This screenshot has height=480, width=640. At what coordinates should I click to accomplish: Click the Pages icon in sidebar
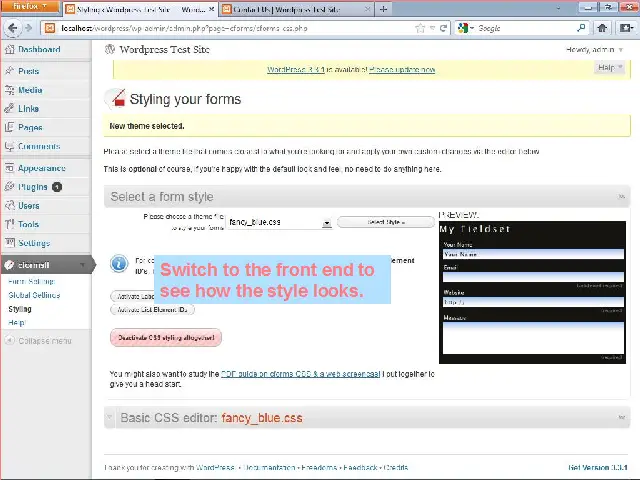click(x=9, y=127)
